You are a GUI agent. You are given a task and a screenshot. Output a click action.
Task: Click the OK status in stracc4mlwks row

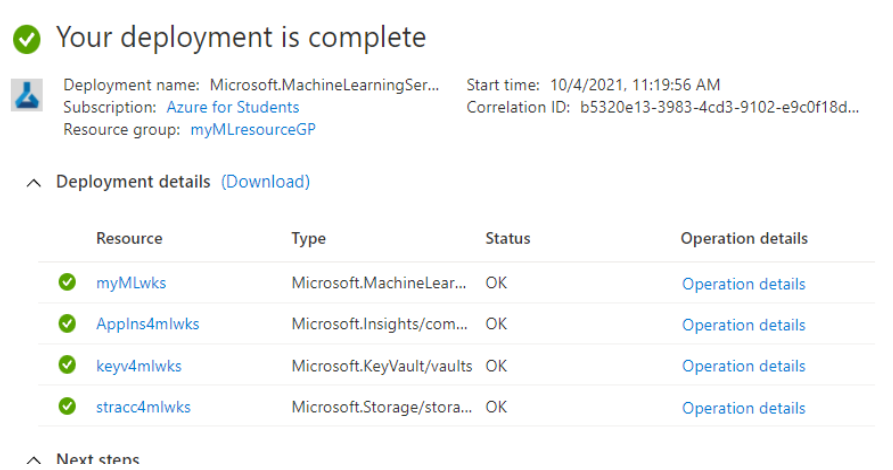pos(496,407)
